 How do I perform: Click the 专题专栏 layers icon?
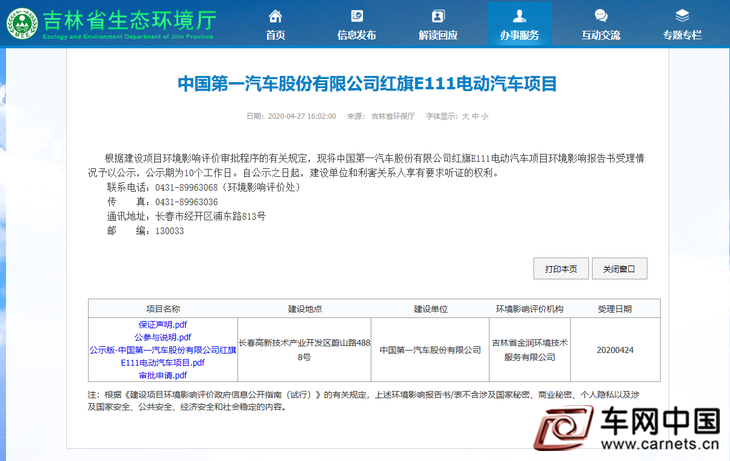[x=682, y=16]
